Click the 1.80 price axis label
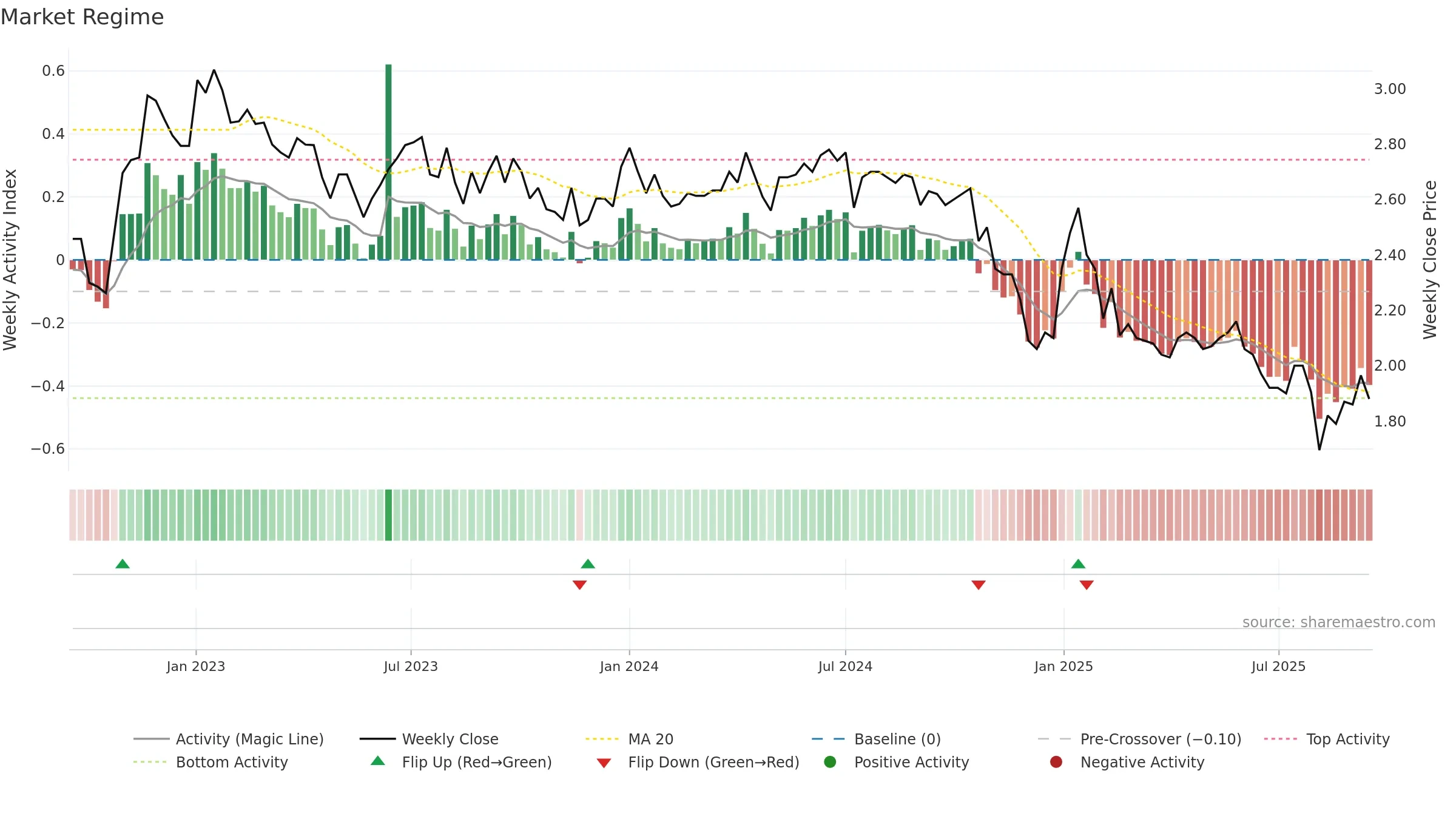The width and height of the screenshot is (1456, 819). point(1390,422)
